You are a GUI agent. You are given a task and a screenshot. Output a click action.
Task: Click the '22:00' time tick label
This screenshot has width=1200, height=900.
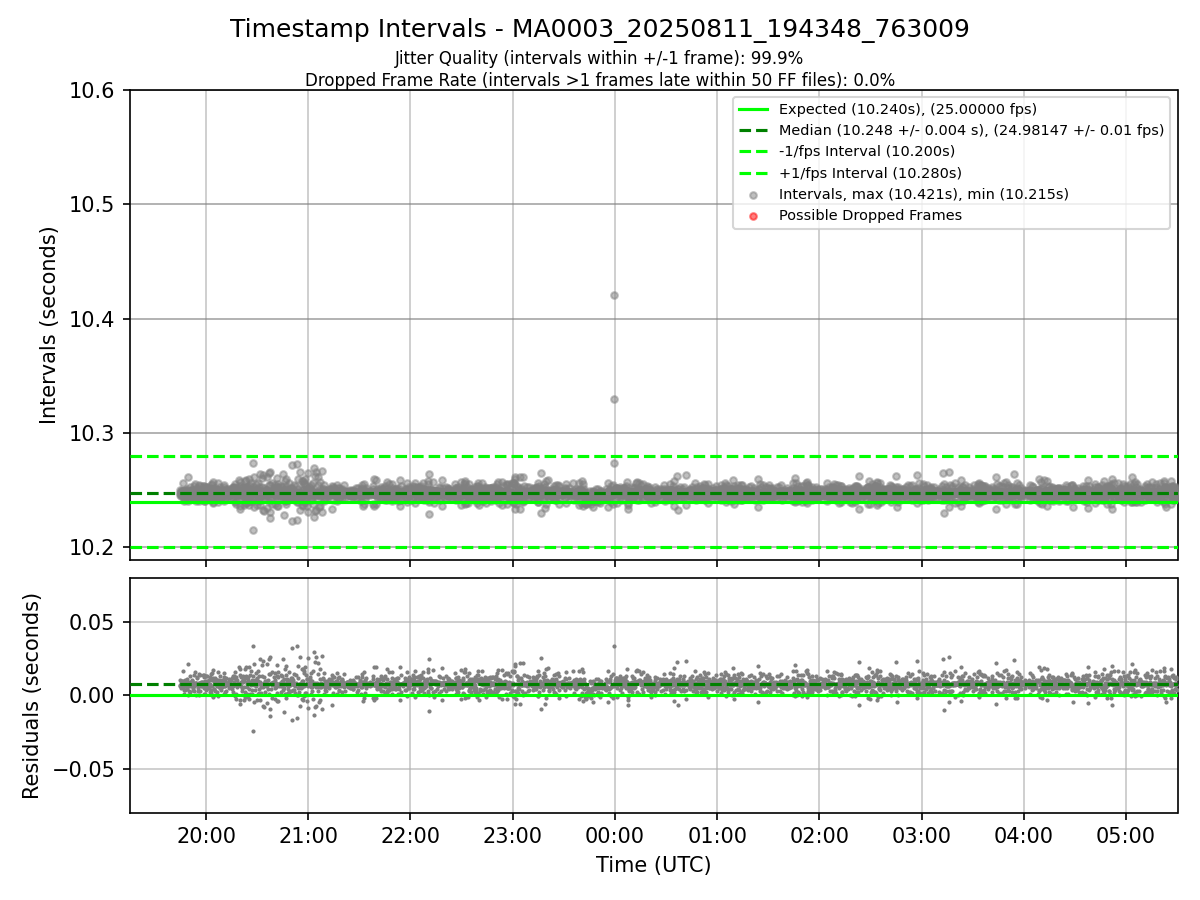point(410,834)
